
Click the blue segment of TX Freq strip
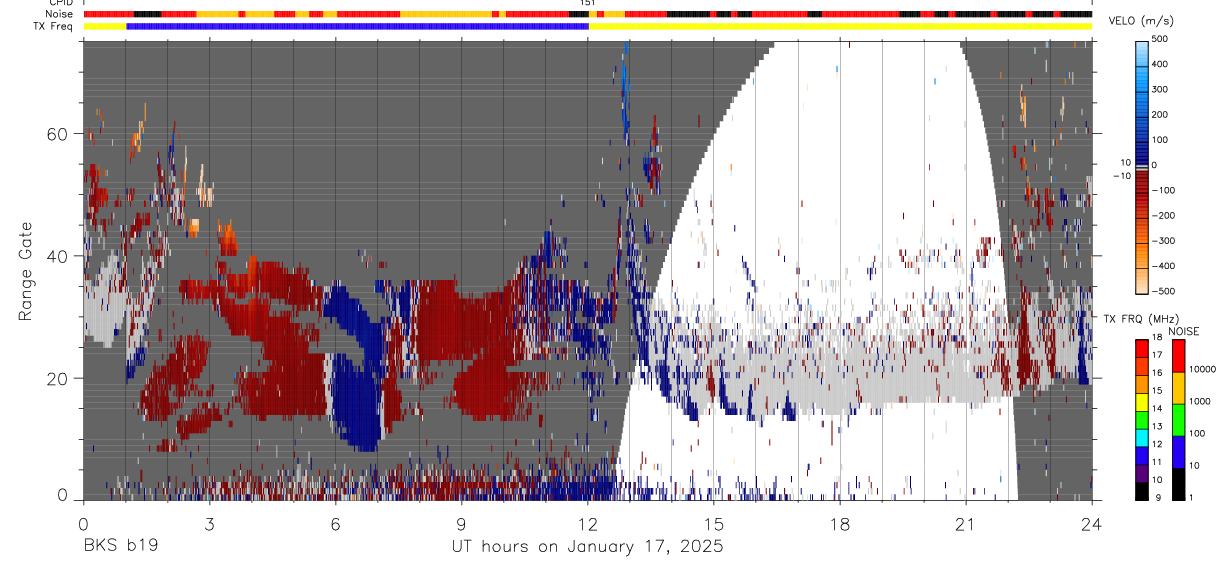(x=357, y=26)
